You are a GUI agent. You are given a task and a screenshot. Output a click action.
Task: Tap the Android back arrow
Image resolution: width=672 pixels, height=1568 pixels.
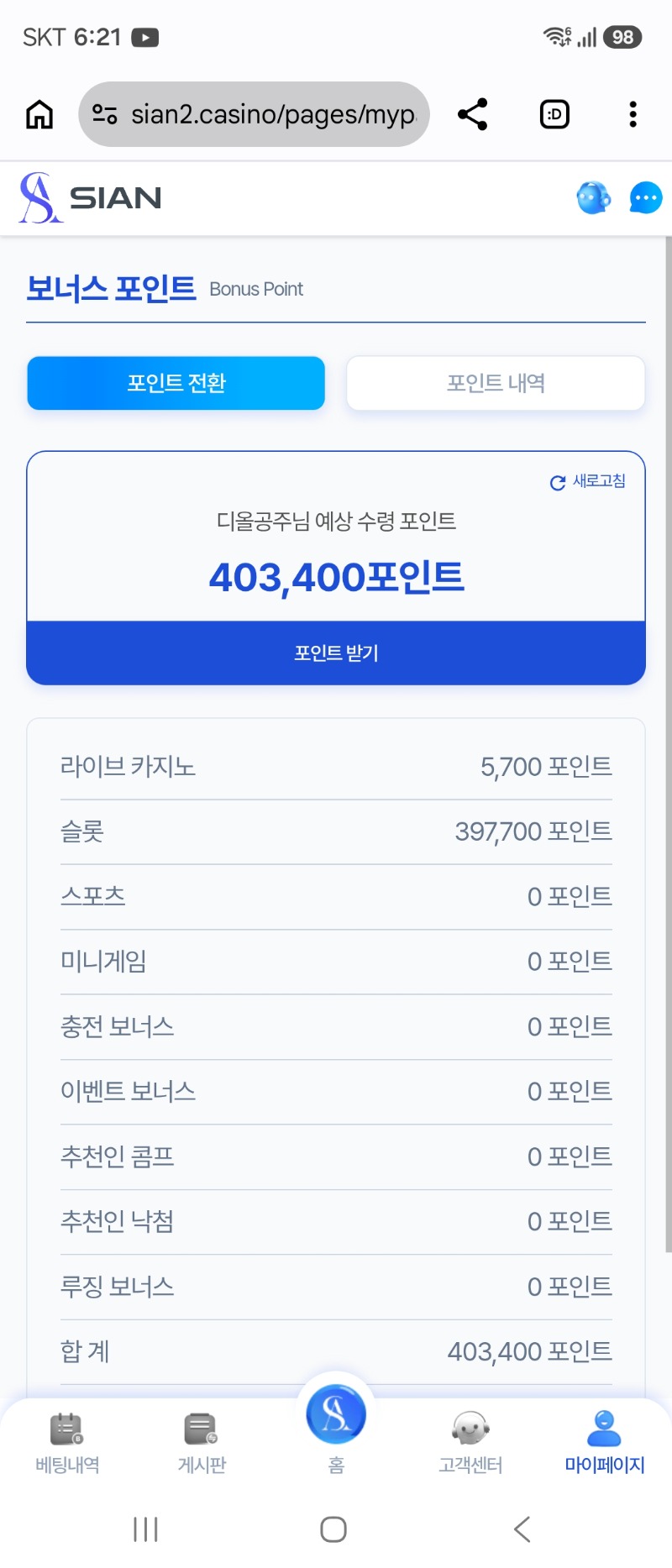[x=522, y=1529]
